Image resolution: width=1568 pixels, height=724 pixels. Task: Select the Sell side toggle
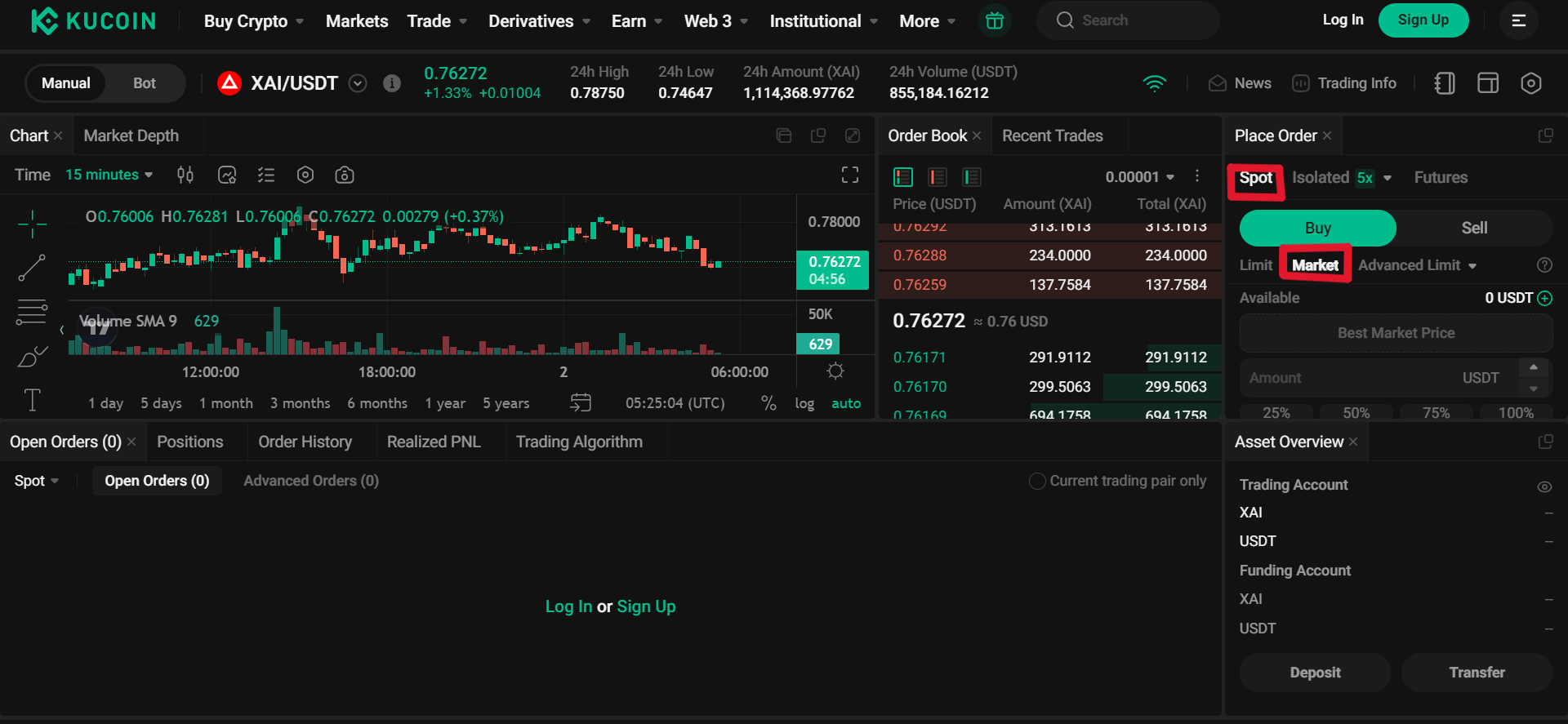[1474, 228]
